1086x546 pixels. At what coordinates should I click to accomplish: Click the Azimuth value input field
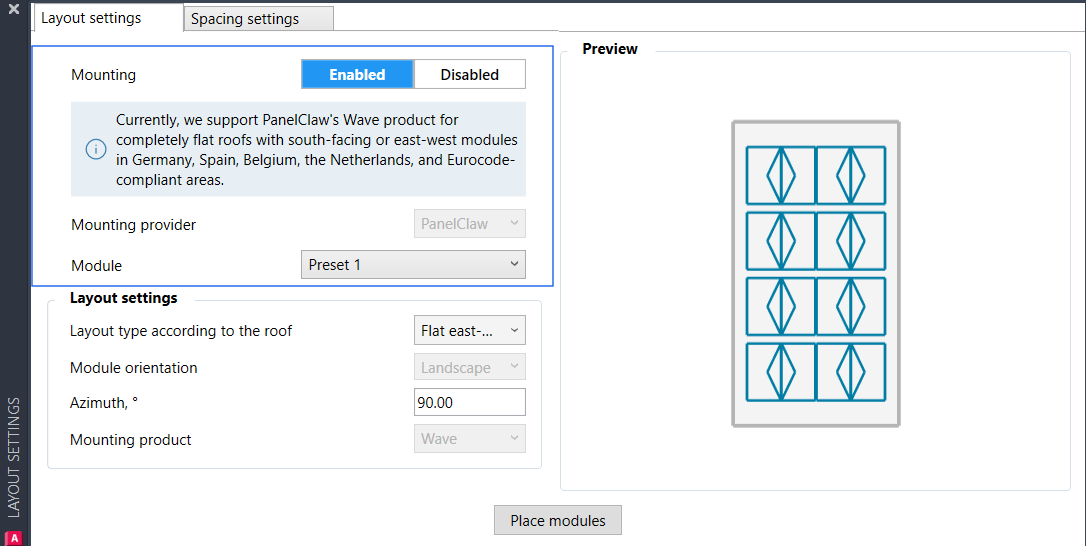[469, 403]
